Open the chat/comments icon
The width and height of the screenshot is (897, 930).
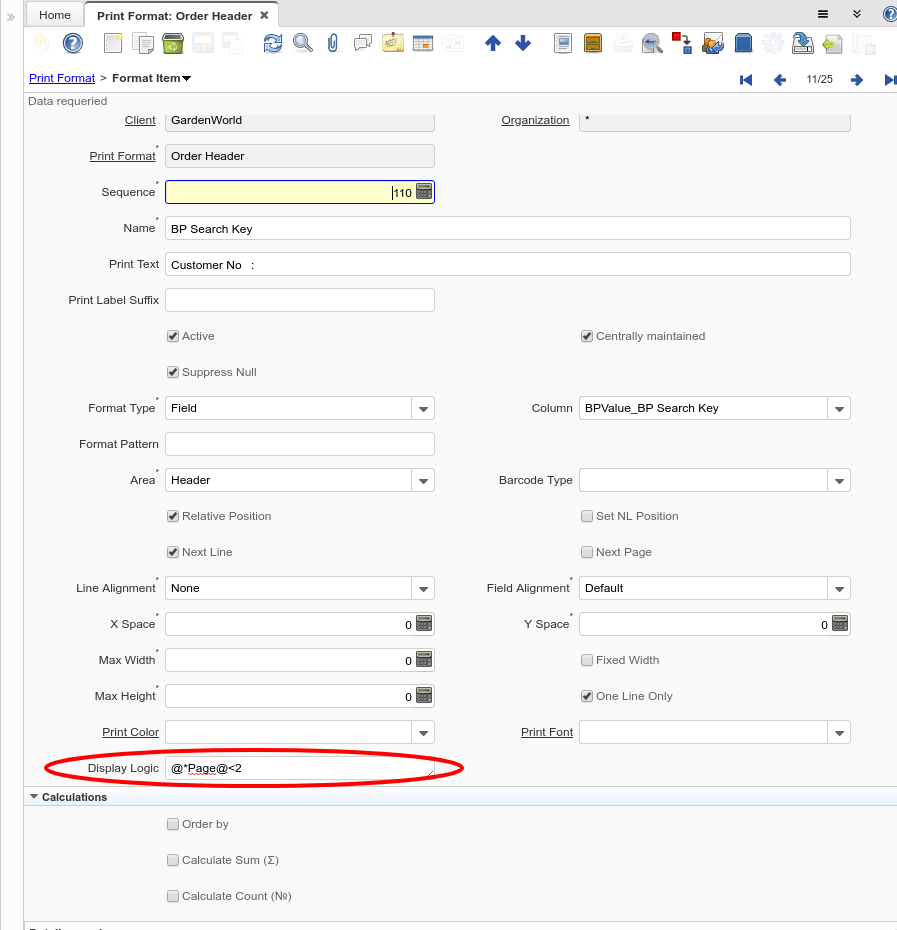tap(362, 44)
